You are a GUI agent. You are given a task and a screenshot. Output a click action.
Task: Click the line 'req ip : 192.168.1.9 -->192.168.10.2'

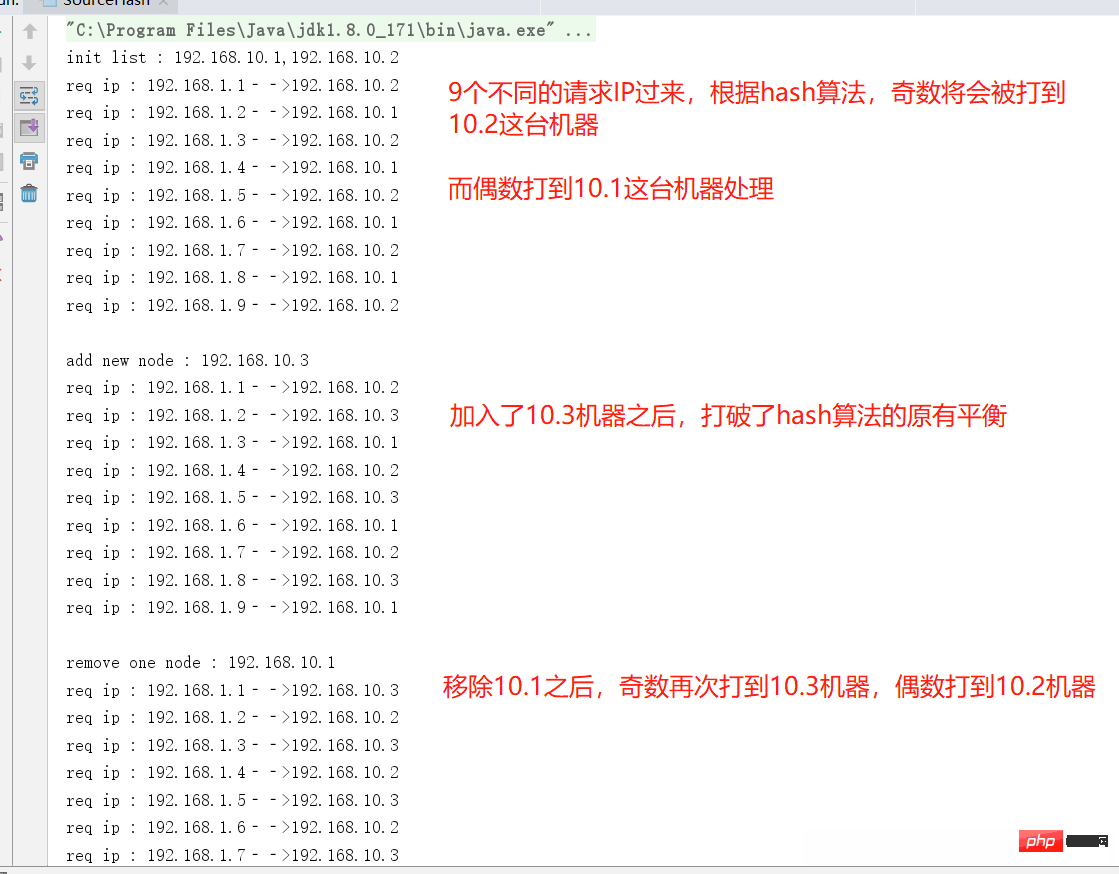click(x=233, y=305)
